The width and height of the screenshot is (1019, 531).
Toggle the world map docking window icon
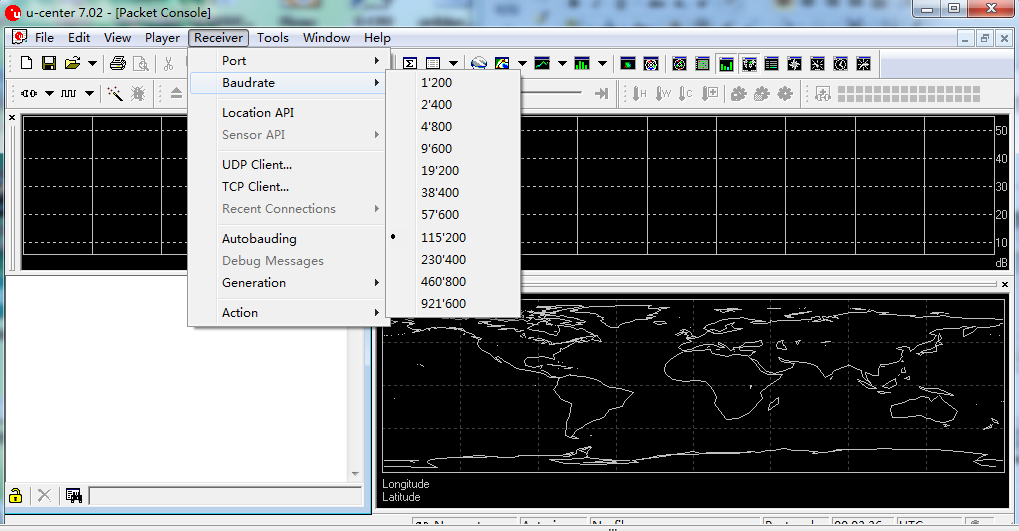[749, 64]
